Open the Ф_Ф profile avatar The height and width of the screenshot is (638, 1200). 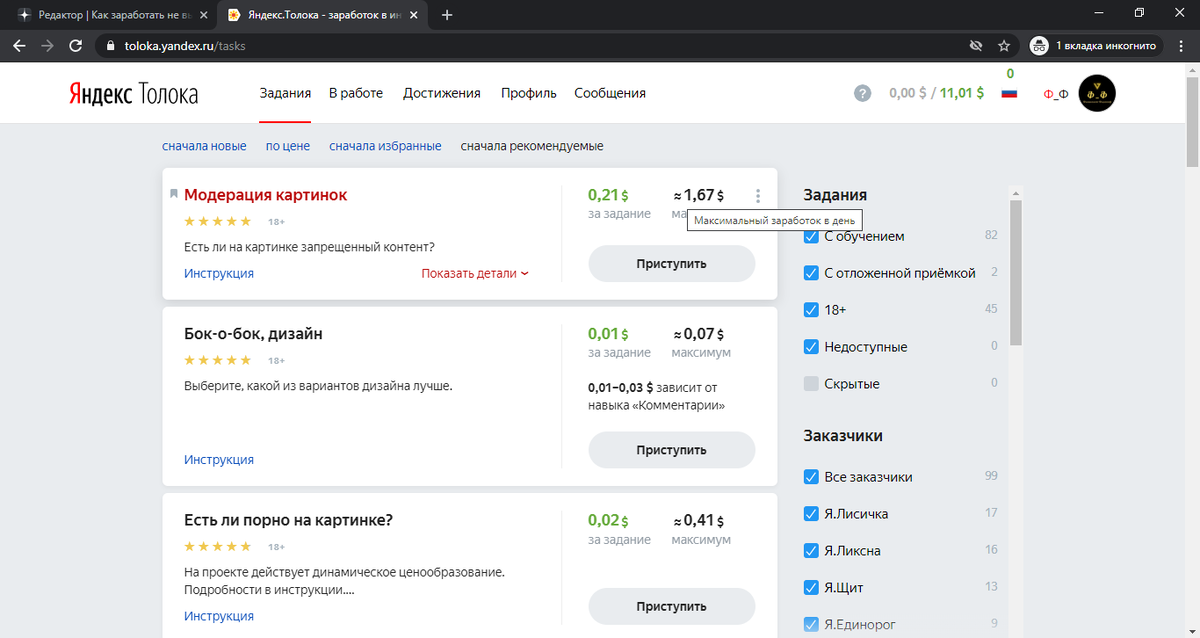coord(1096,92)
